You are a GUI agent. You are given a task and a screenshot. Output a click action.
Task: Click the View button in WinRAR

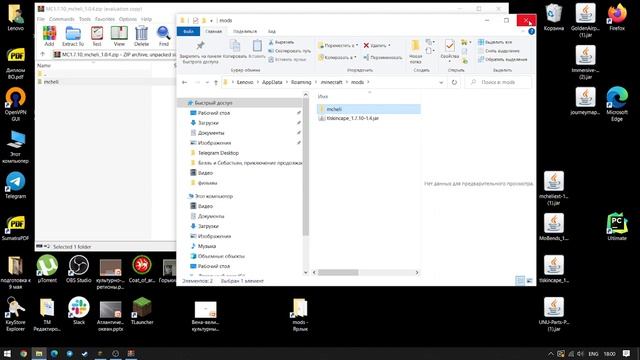click(119, 36)
